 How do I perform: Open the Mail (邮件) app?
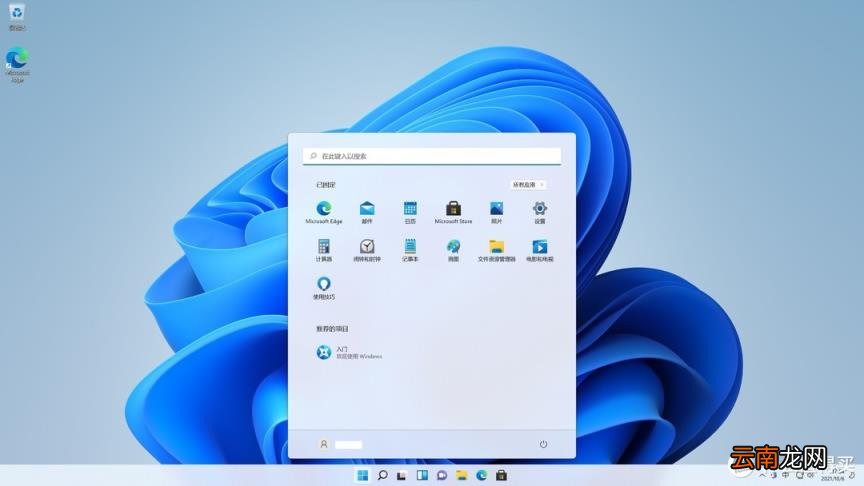click(x=367, y=212)
